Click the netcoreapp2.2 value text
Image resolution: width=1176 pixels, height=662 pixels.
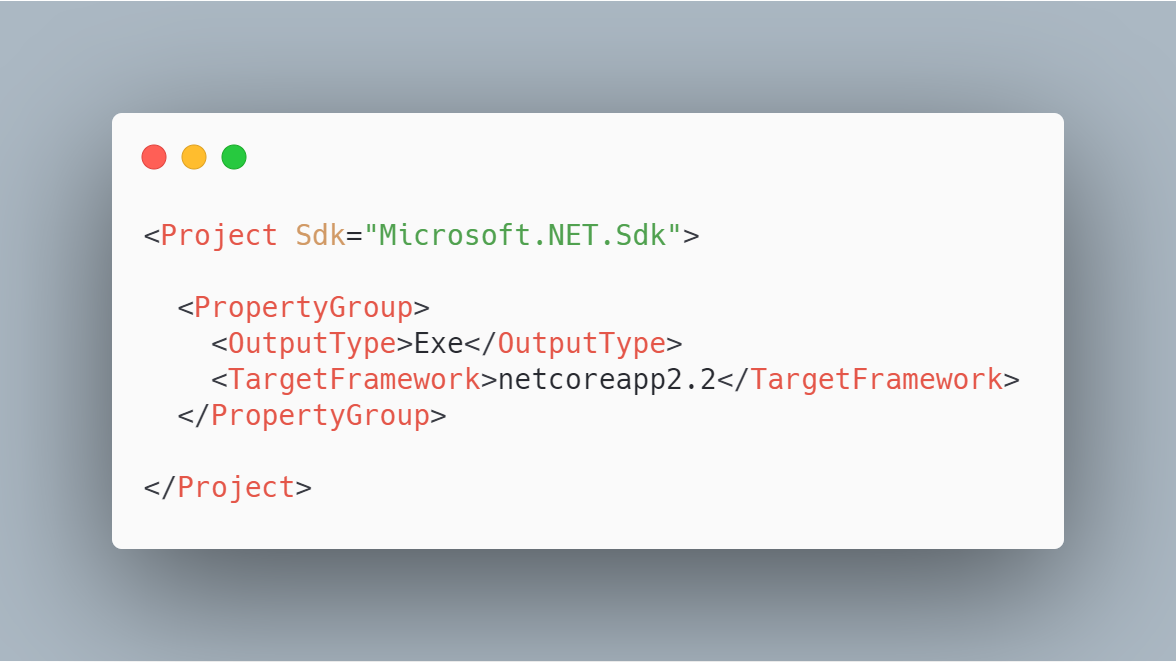pos(606,380)
